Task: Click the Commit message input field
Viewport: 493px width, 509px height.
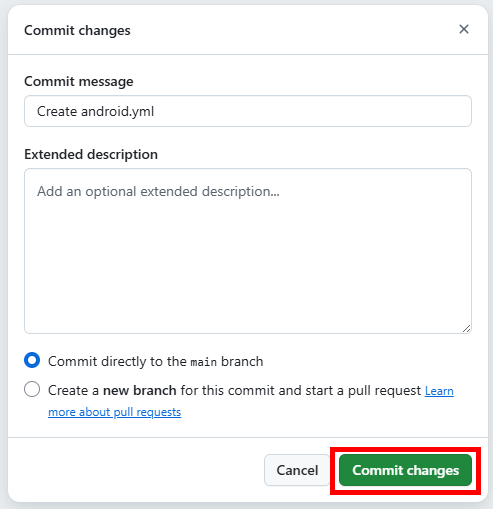Action: (x=248, y=111)
